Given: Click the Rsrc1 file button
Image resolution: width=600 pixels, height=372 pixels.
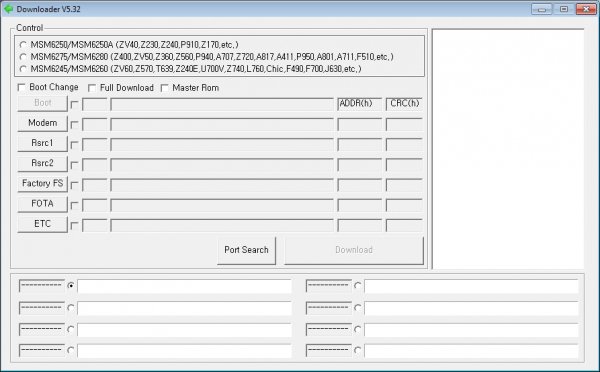Looking at the screenshot, I should (42, 143).
